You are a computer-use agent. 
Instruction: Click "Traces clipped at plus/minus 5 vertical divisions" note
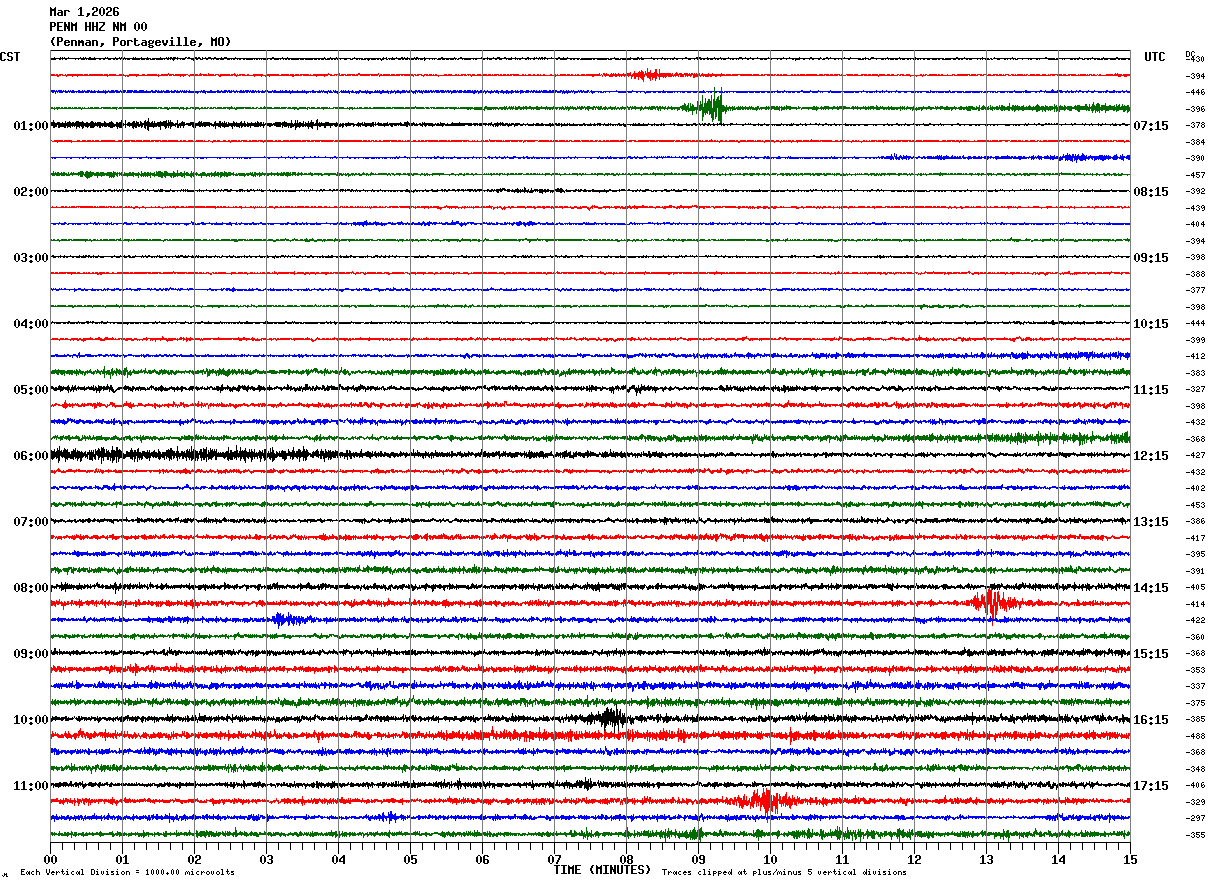(784, 873)
